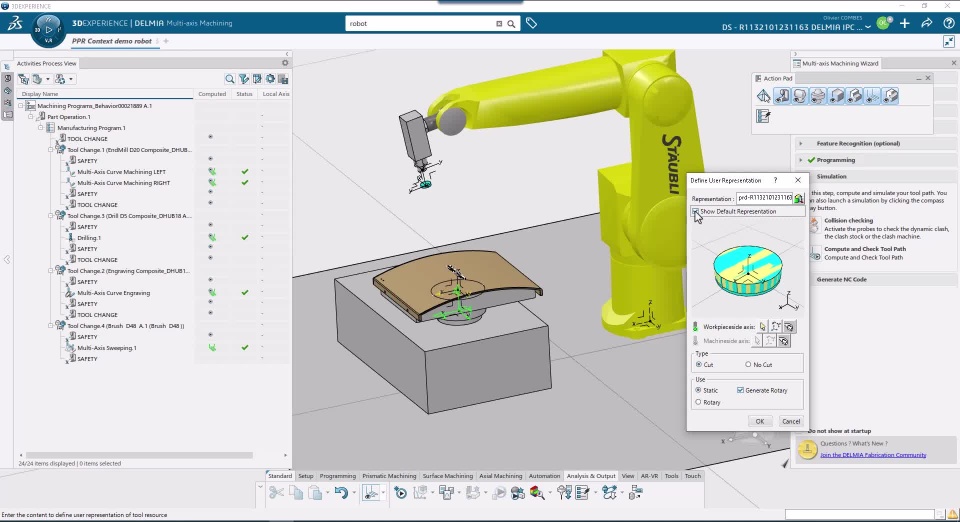This screenshot has height=522, width=960.
Task: Click the gear settings icon in Activities Process View header
Action: [285, 63]
